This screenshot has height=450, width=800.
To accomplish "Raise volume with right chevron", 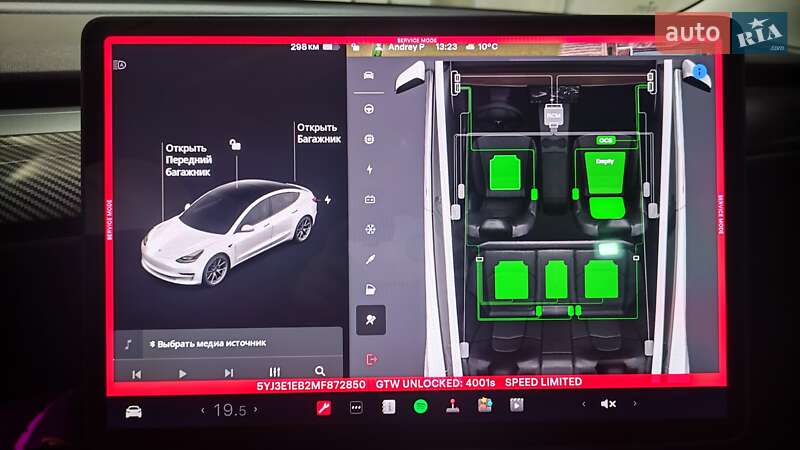I will [x=635, y=403].
